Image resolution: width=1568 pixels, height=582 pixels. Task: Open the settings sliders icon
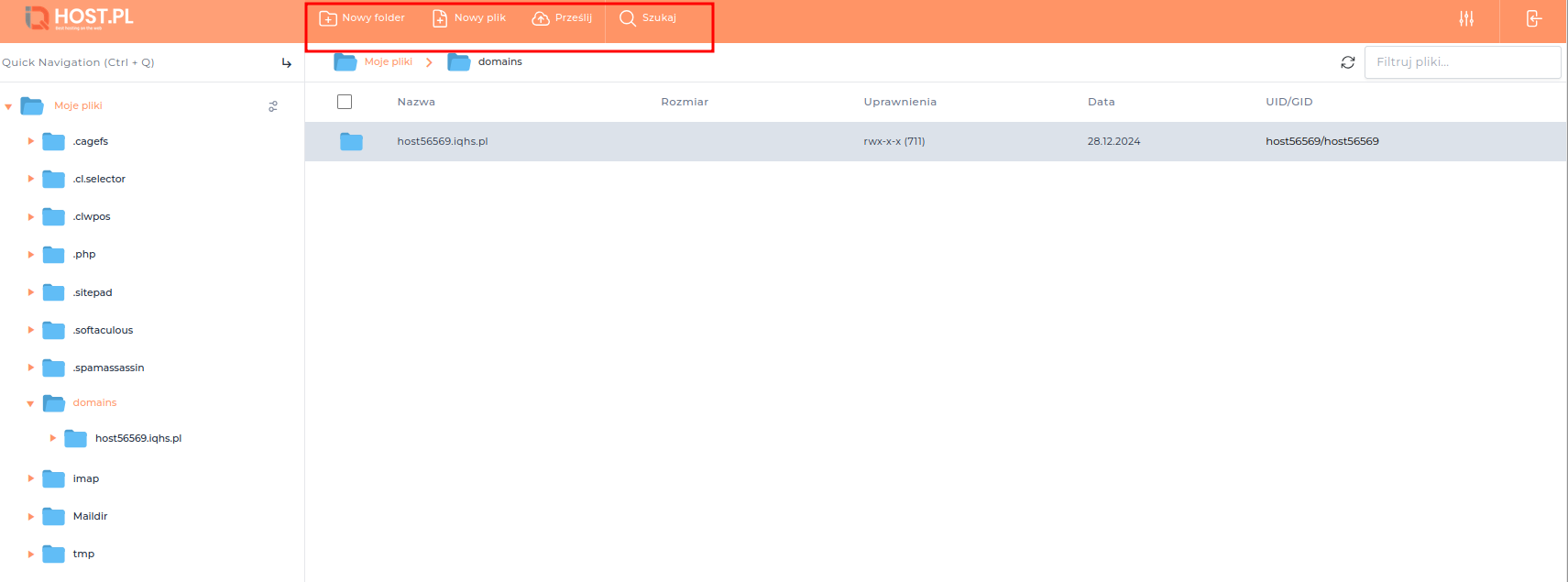click(1466, 19)
